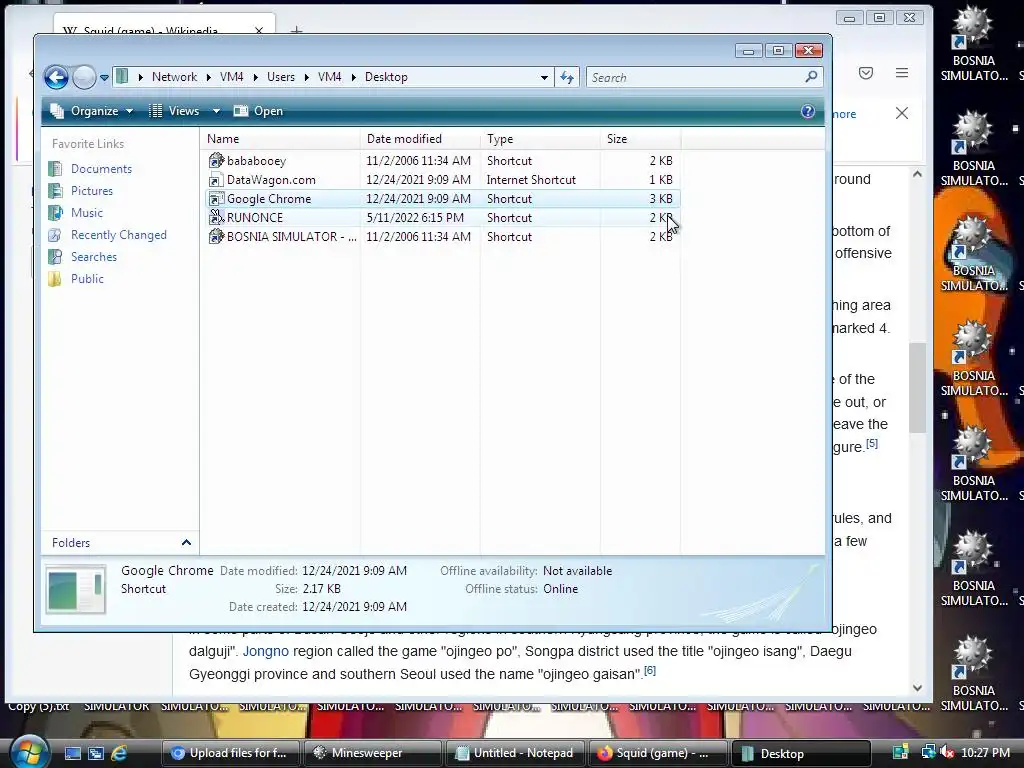Open the Organize menu

[x=92, y=111]
